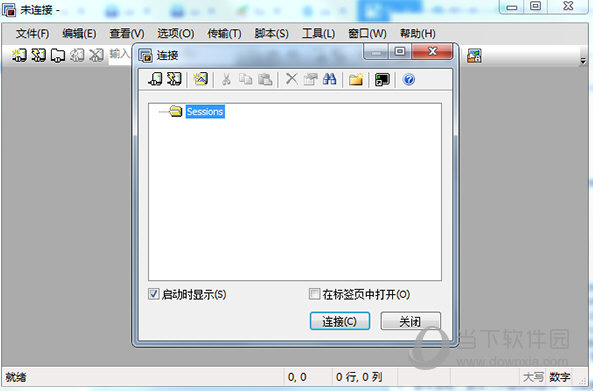
Task: Enable 在标签页中打开(O) checkbox
Action: (x=314, y=294)
